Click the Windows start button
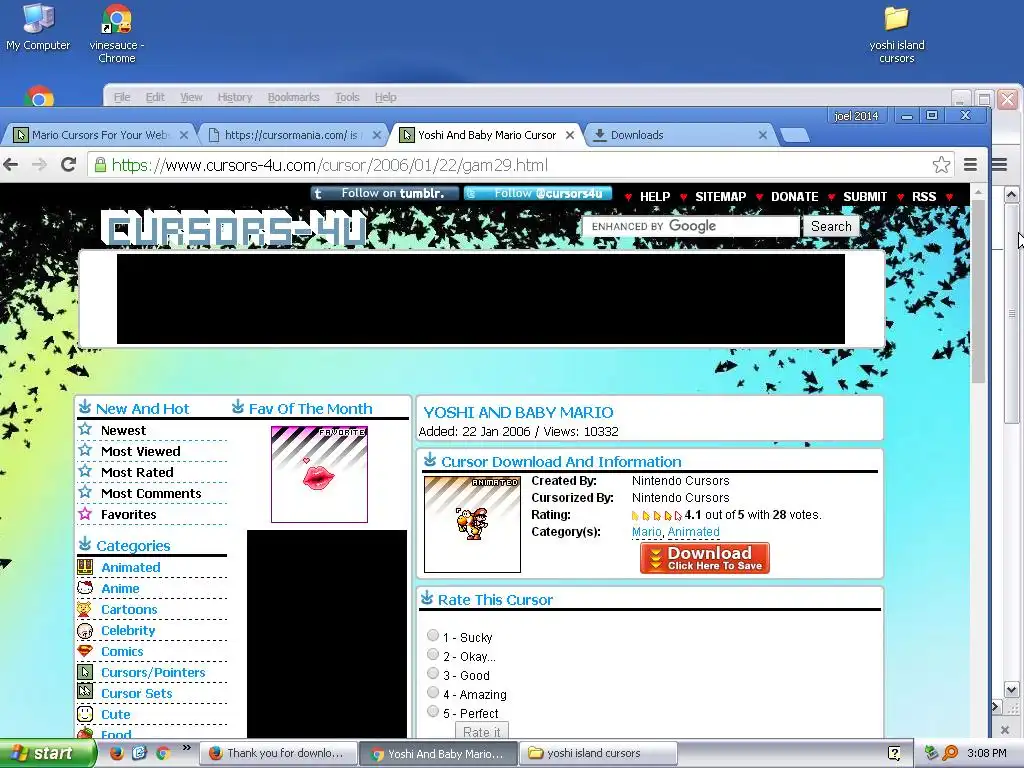 click(x=47, y=753)
